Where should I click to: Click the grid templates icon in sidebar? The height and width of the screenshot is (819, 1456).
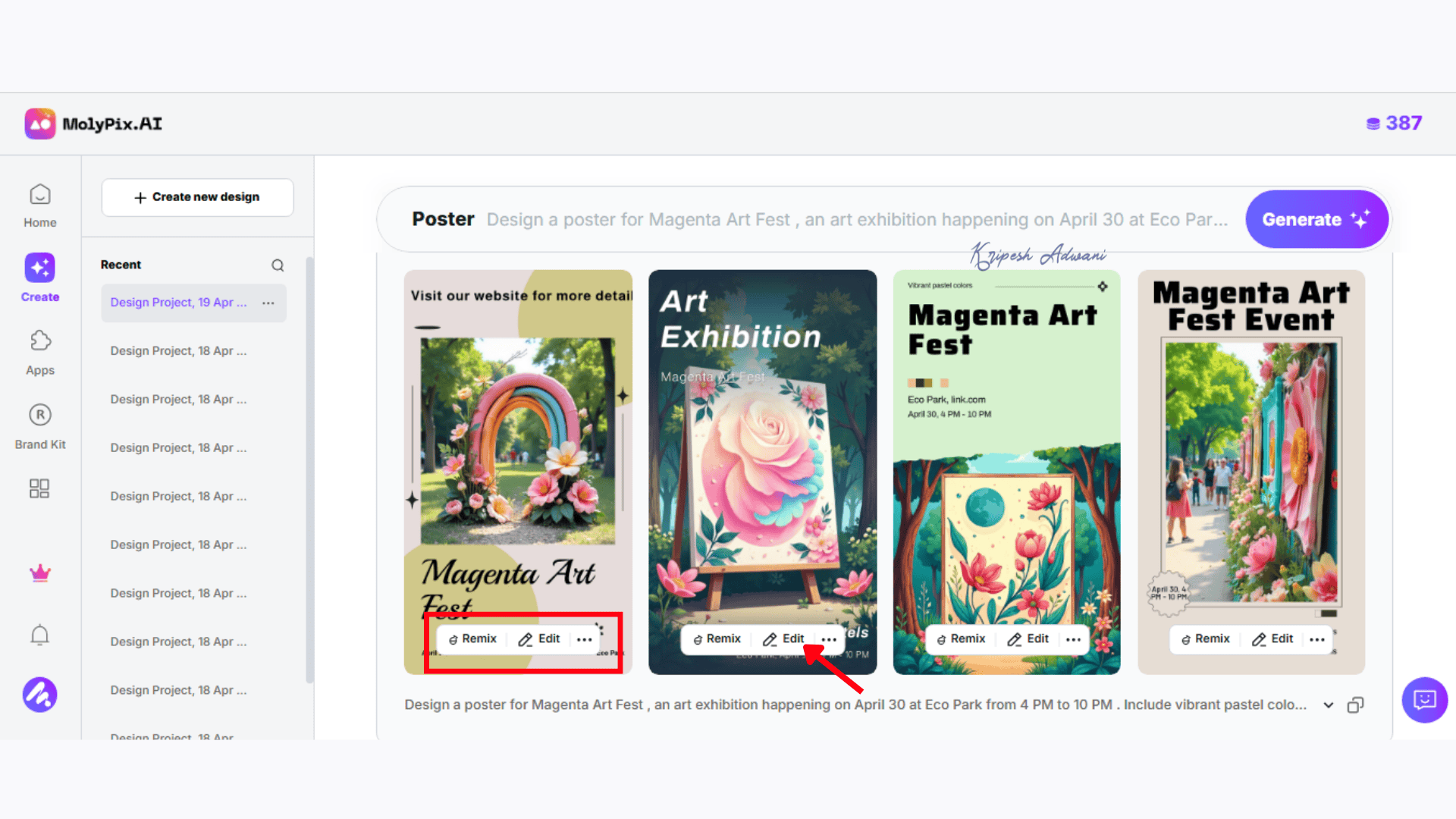tap(39, 488)
